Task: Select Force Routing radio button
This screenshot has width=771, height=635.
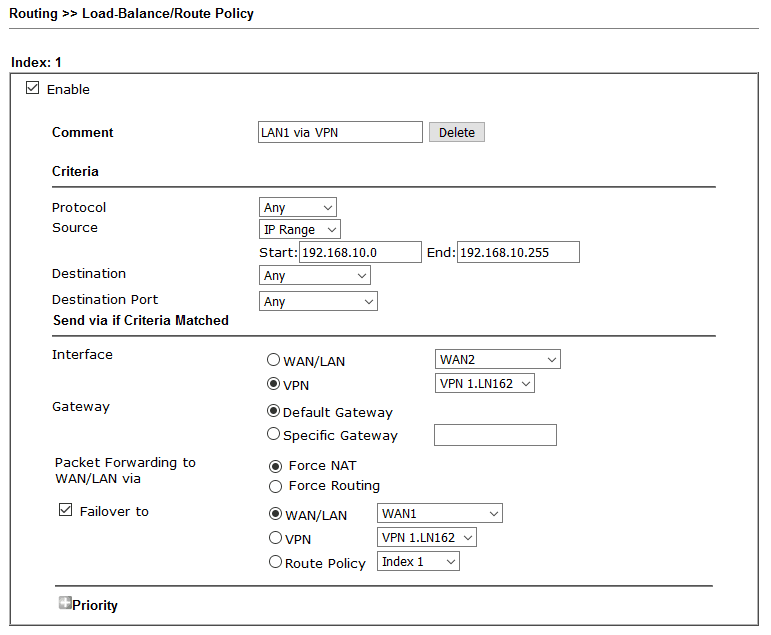Action: coord(276,486)
